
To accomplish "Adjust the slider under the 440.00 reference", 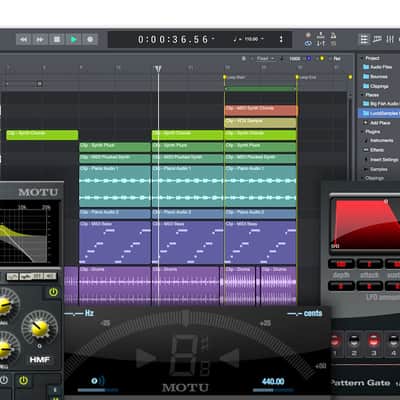I will click(x=273, y=390).
